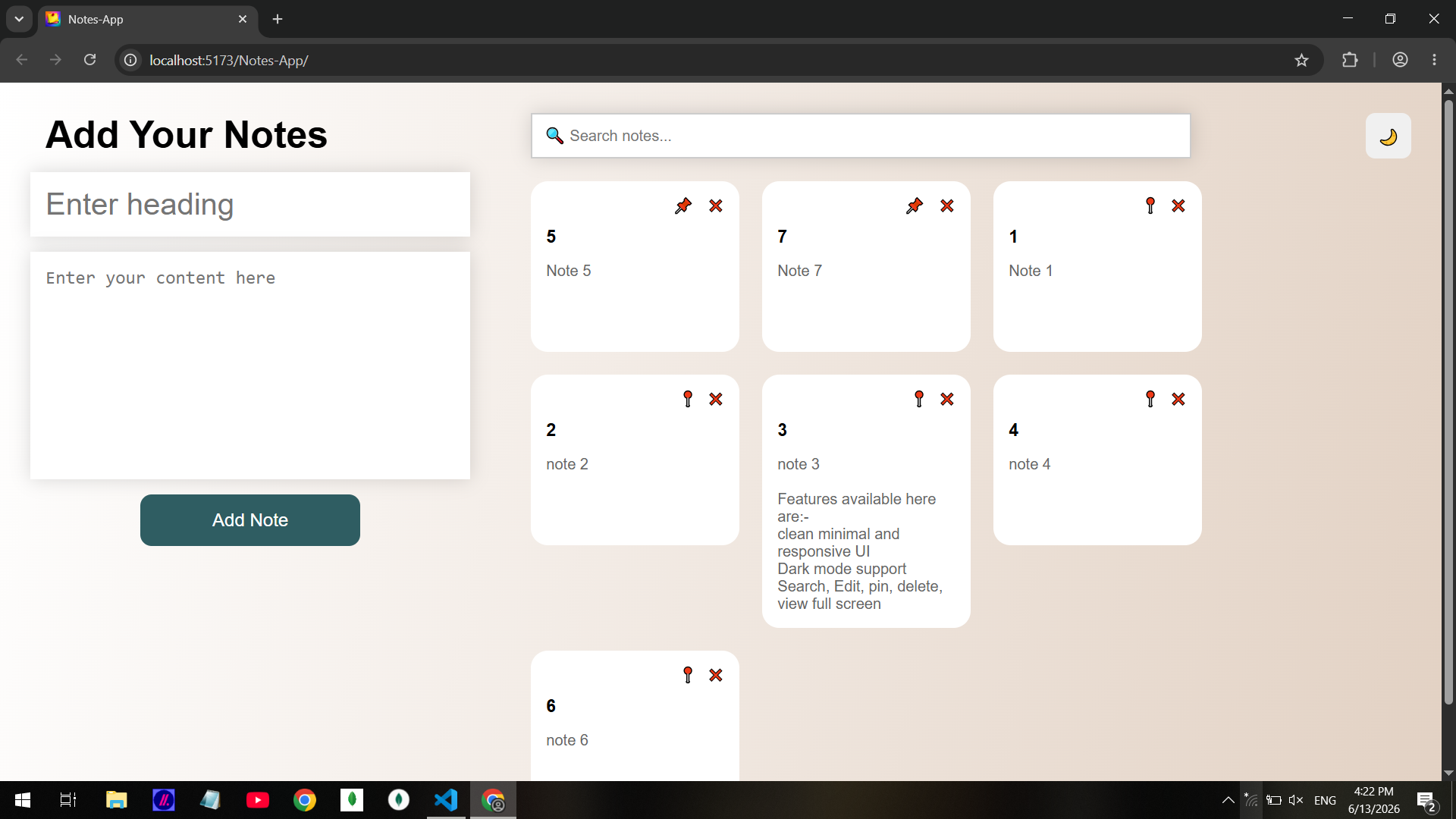Screen dimensions: 1456x819
Task: Delete note 1 with its red X
Action: point(1178,206)
